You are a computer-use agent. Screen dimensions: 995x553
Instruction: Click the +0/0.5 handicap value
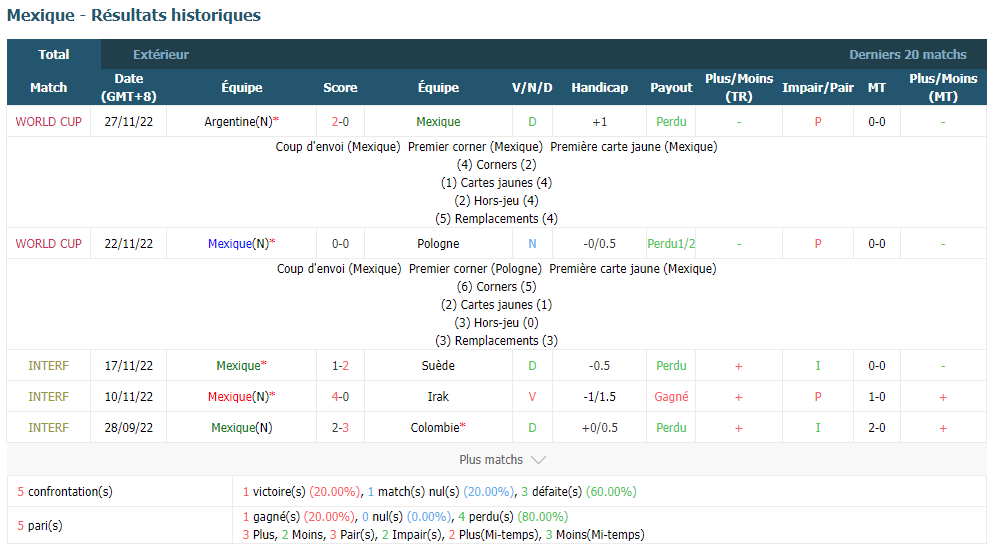[x=600, y=428]
